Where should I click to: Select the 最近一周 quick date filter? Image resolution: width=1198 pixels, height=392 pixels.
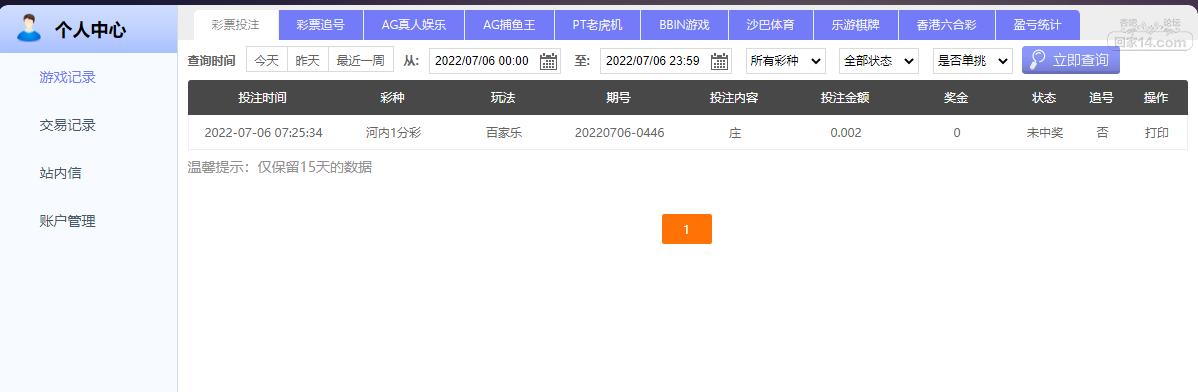[x=361, y=60]
